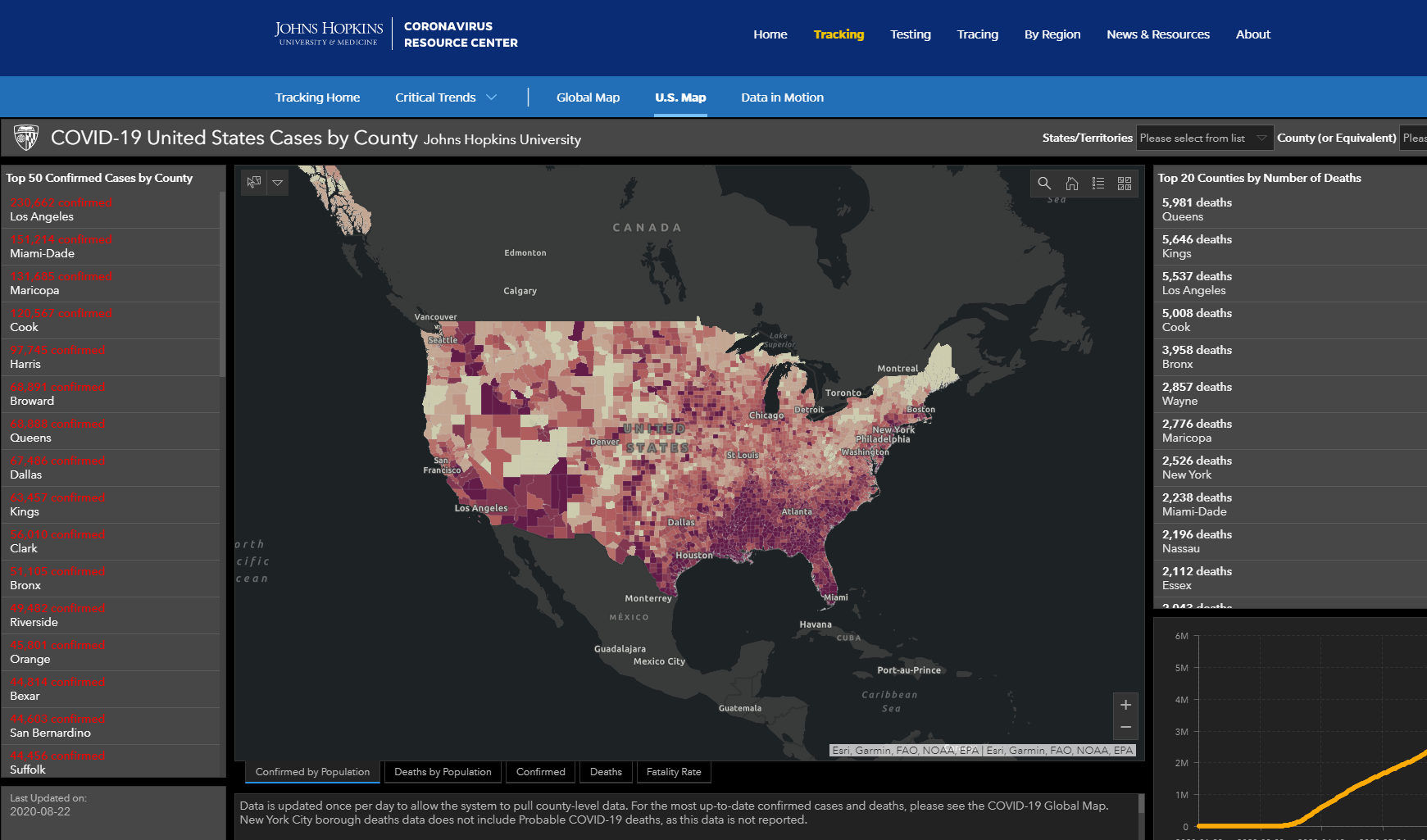Viewport: 1427px width, 840px height.
Task: Select Broward county row
Action: tap(111, 394)
